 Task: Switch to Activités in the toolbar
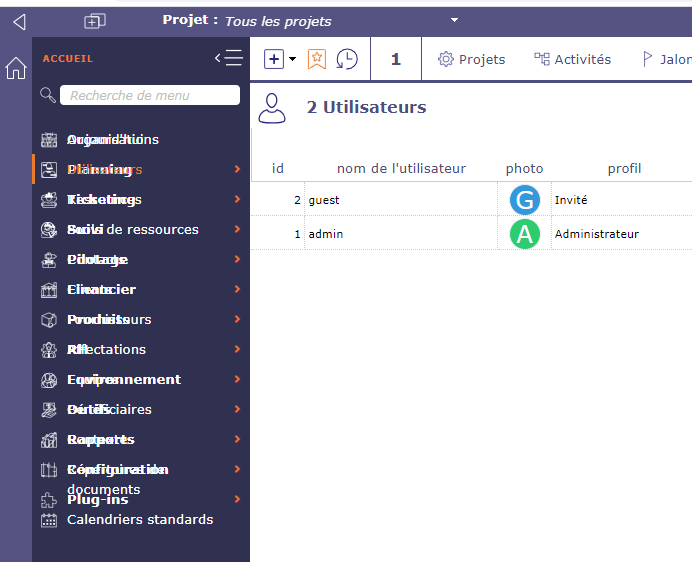(x=572, y=59)
